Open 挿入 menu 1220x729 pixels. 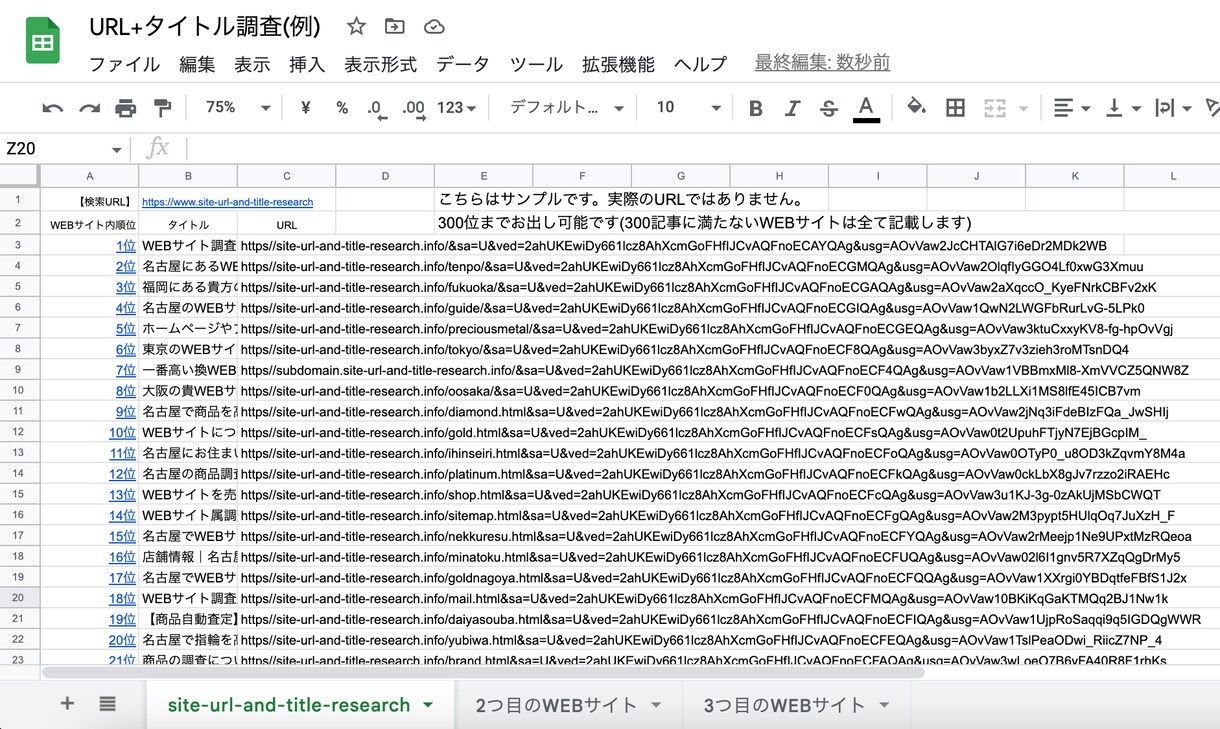[307, 64]
